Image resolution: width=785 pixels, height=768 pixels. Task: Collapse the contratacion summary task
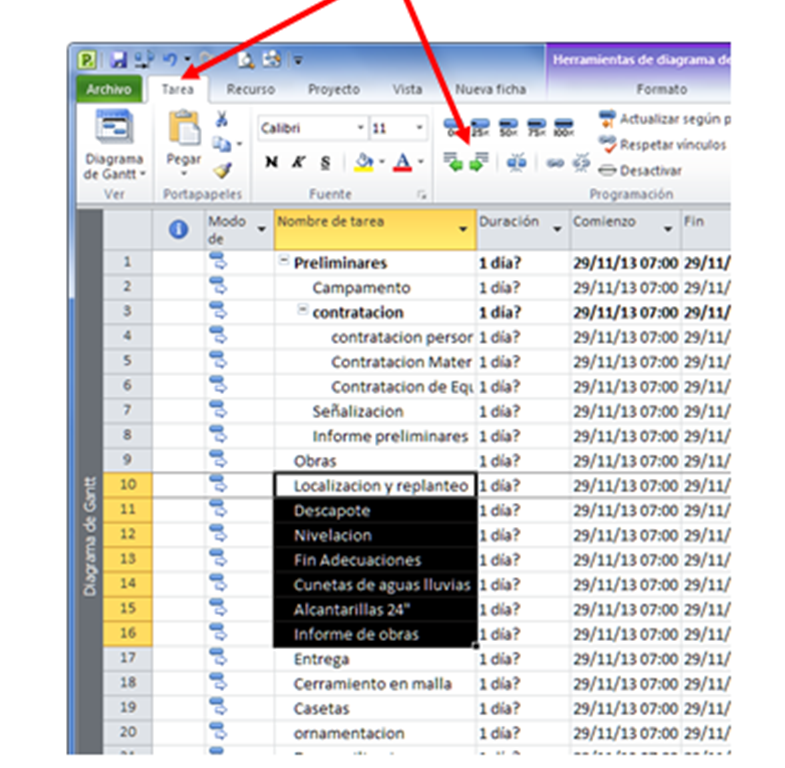302,310
